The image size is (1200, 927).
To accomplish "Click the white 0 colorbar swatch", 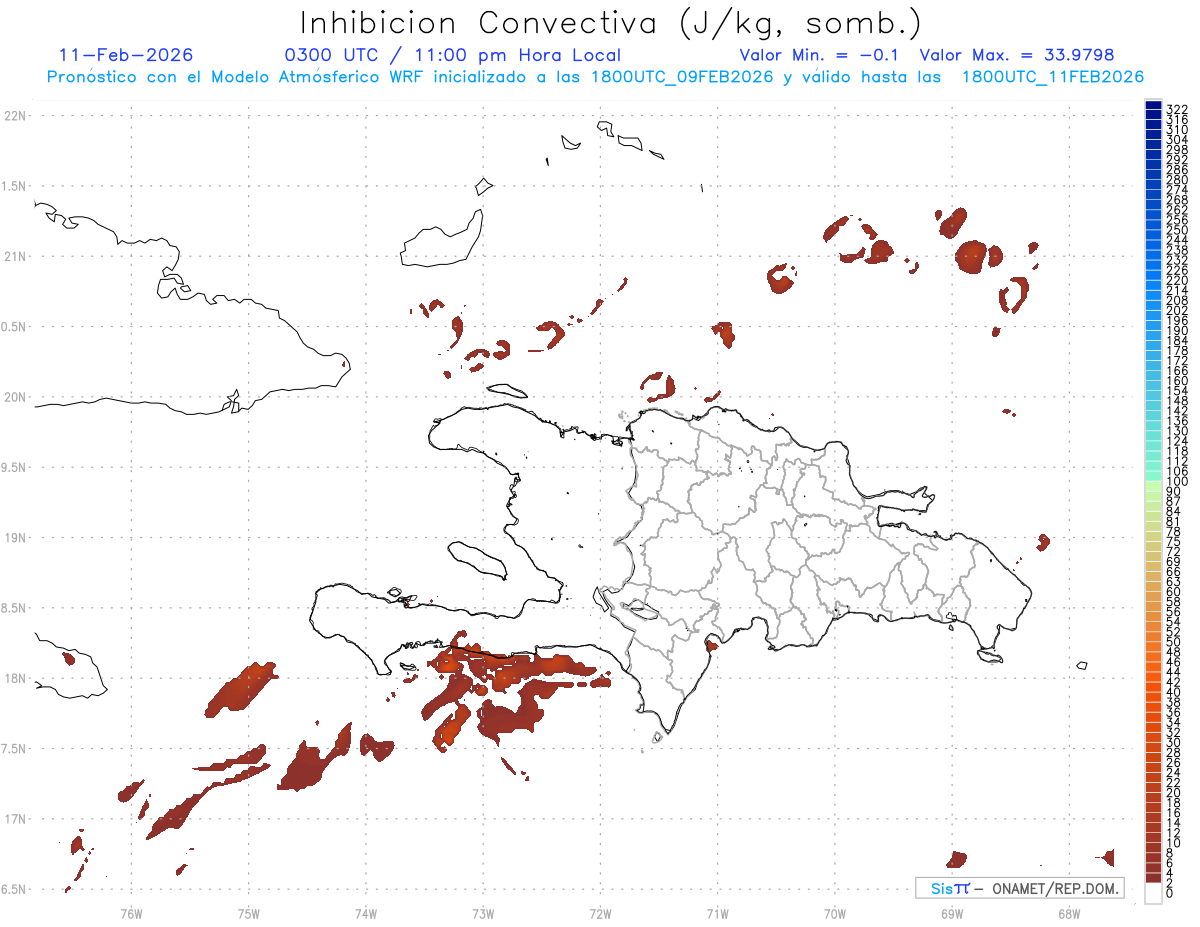I will [1153, 894].
